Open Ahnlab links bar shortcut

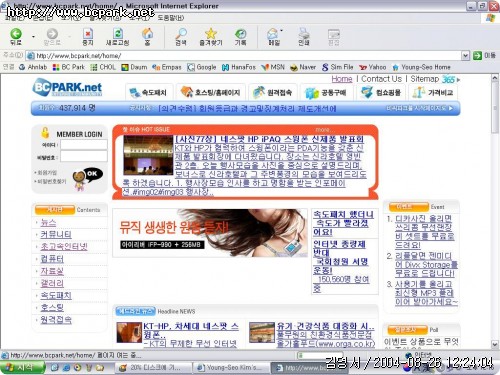click(x=33, y=67)
